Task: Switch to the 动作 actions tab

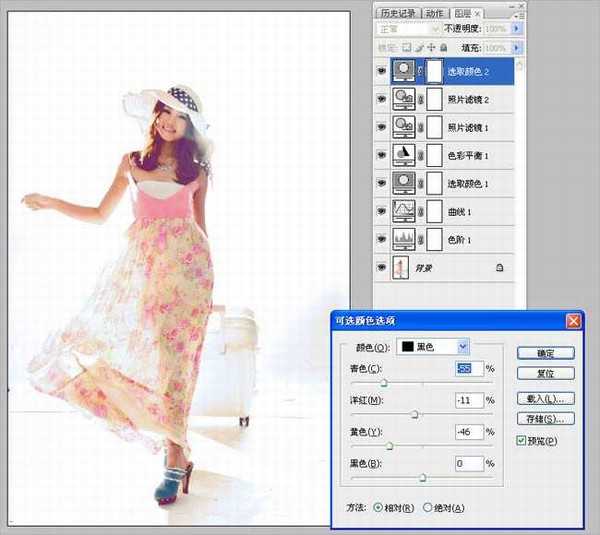Action: 434,13
